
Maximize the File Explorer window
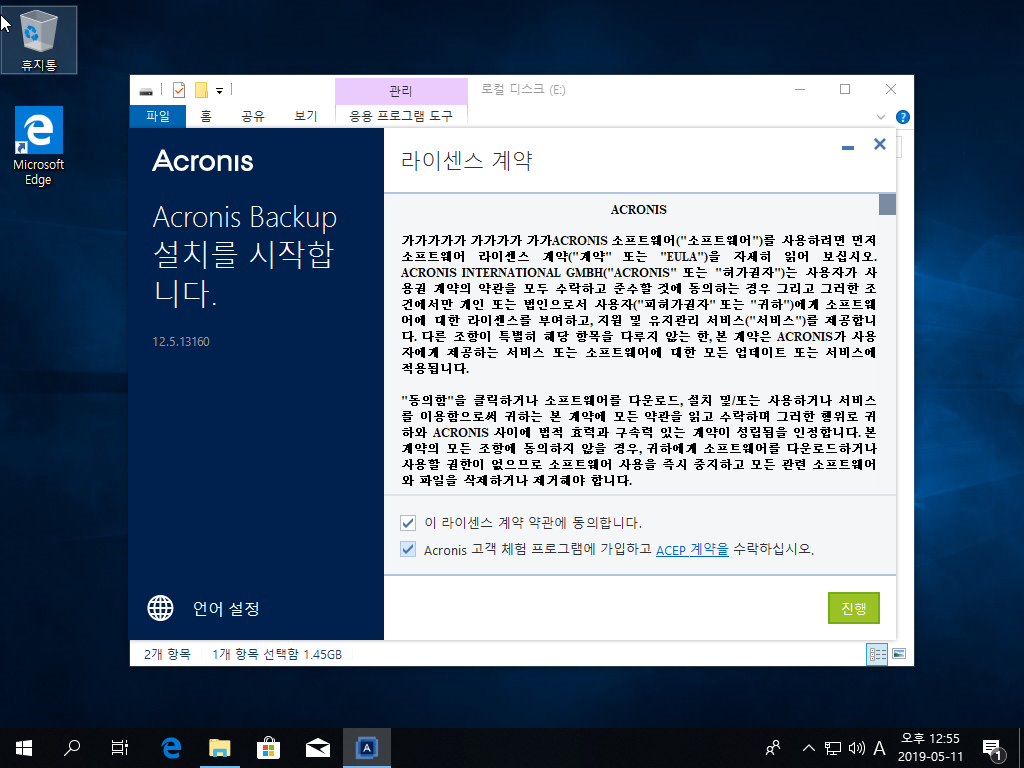(845, 89)
